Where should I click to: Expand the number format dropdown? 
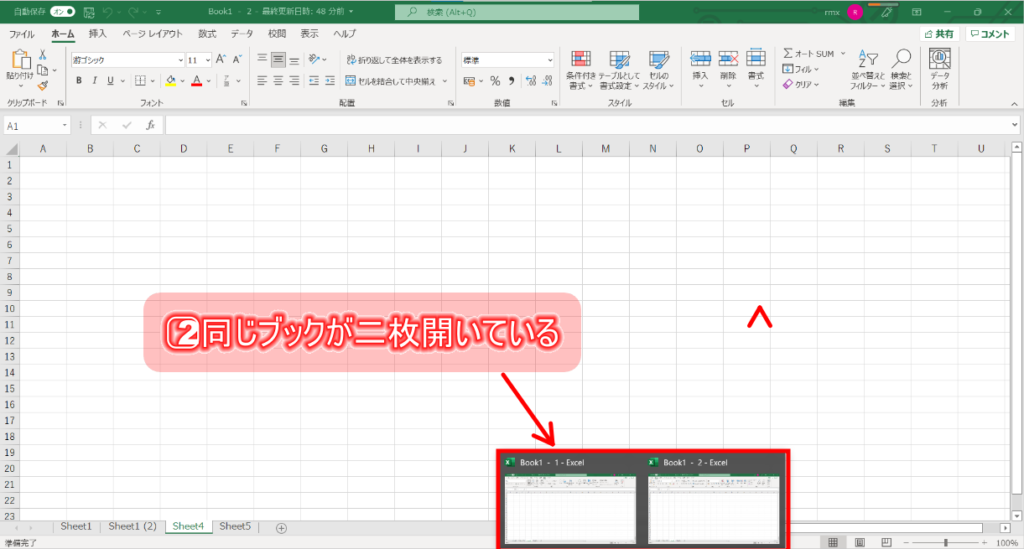tap(549, 60)
